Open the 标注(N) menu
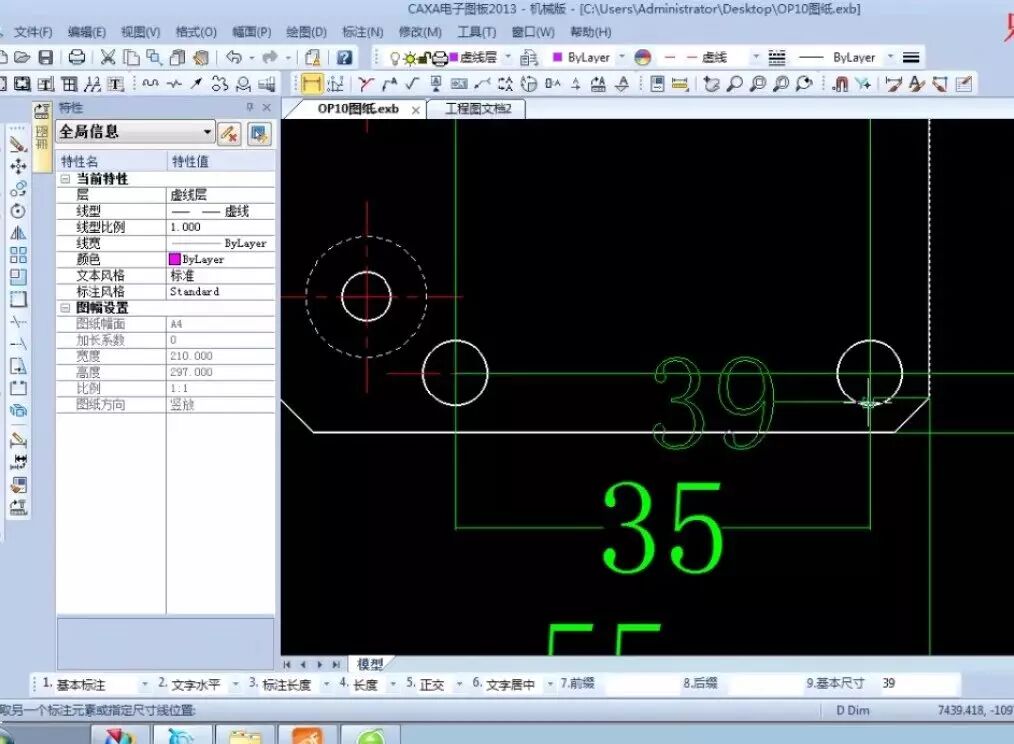The height and width of the screenshot is (744, 1014). click(362, 32)
